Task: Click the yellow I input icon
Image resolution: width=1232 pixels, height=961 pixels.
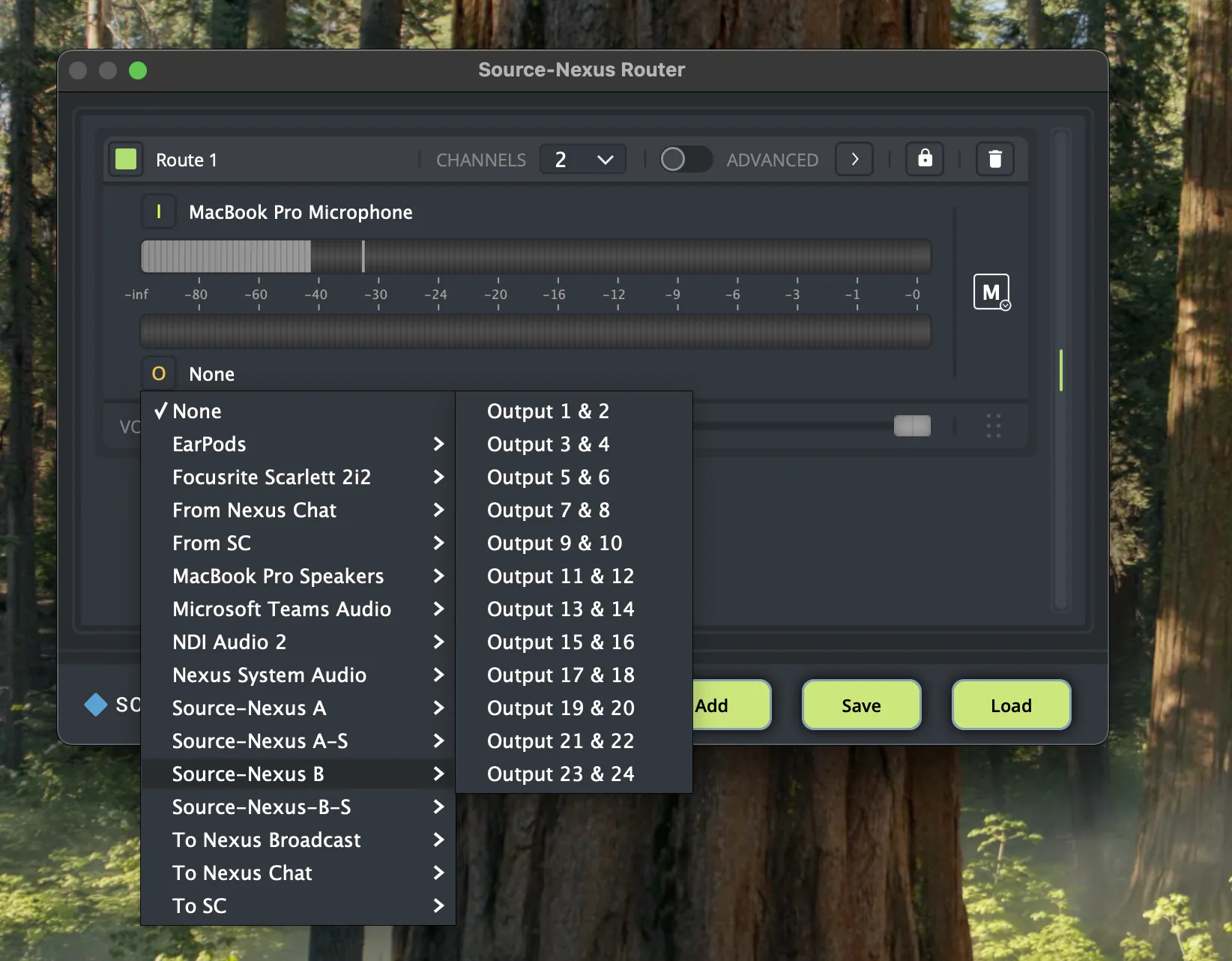Action: pos(159,212)
